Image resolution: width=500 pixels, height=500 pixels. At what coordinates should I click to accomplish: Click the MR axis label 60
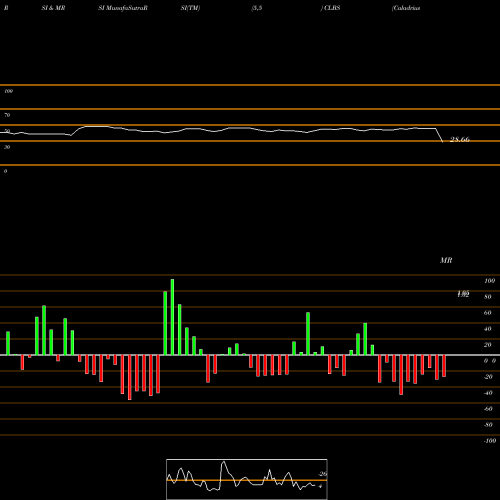[488, 313]
